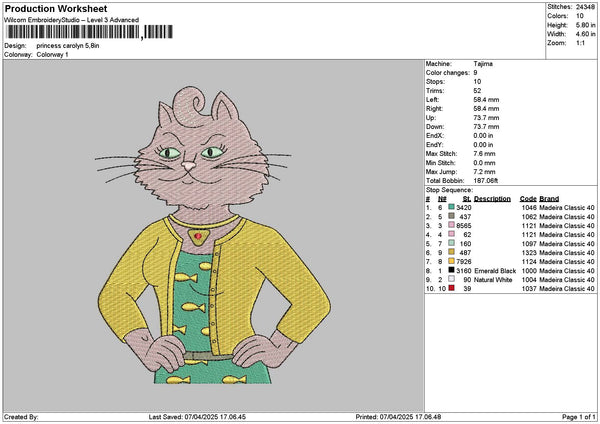Click the Zoom value '1:1'

coord(580,43)
